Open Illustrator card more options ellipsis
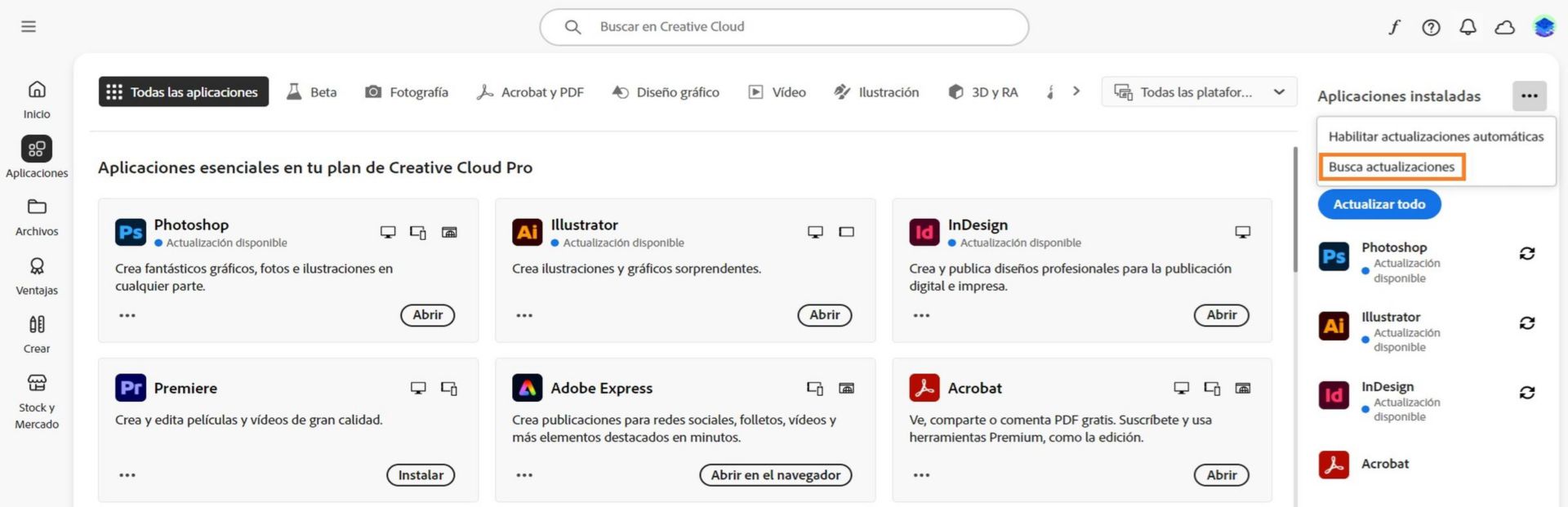Viewport: 1568px width, 507px height. [524, 315]
